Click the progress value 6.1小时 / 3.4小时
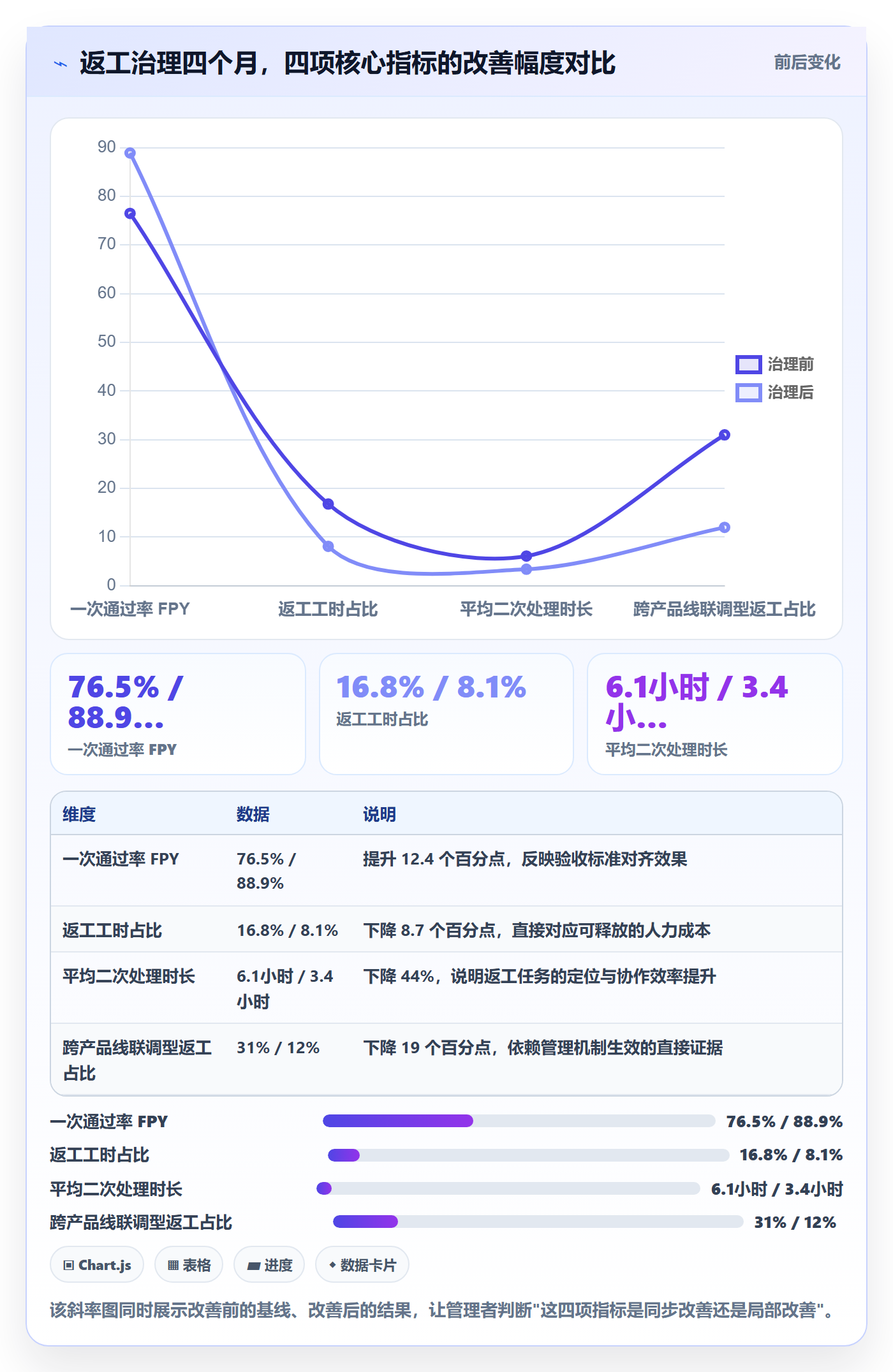Image resolution: width=893 pixels, height=1372 pixels. [777, 1189]
